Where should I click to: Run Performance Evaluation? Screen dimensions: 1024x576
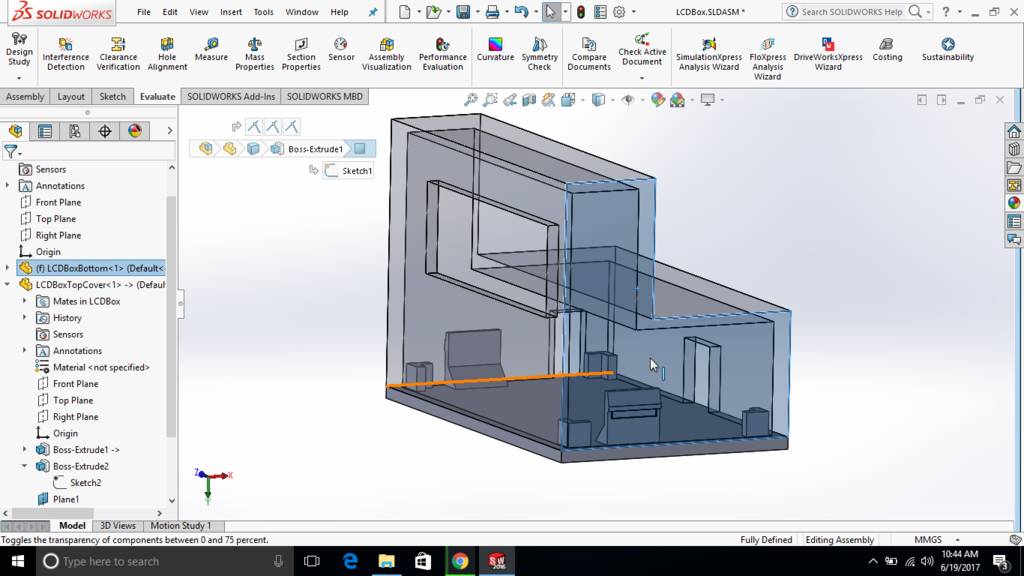coord(443,54)
